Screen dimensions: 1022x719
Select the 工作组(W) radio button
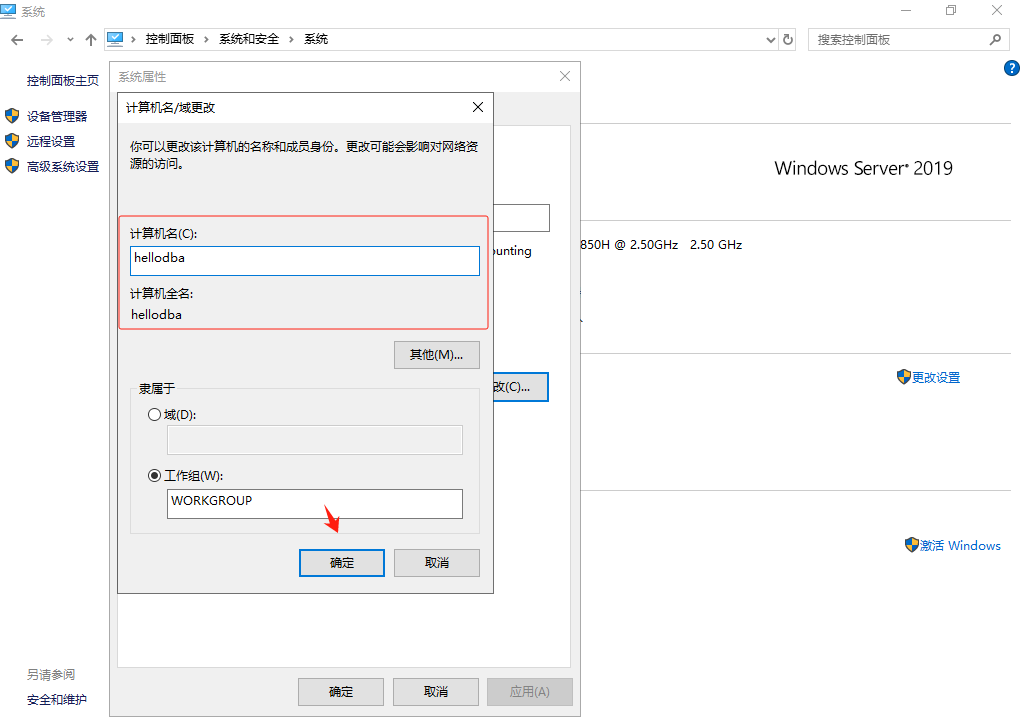(x=154, y=476)
